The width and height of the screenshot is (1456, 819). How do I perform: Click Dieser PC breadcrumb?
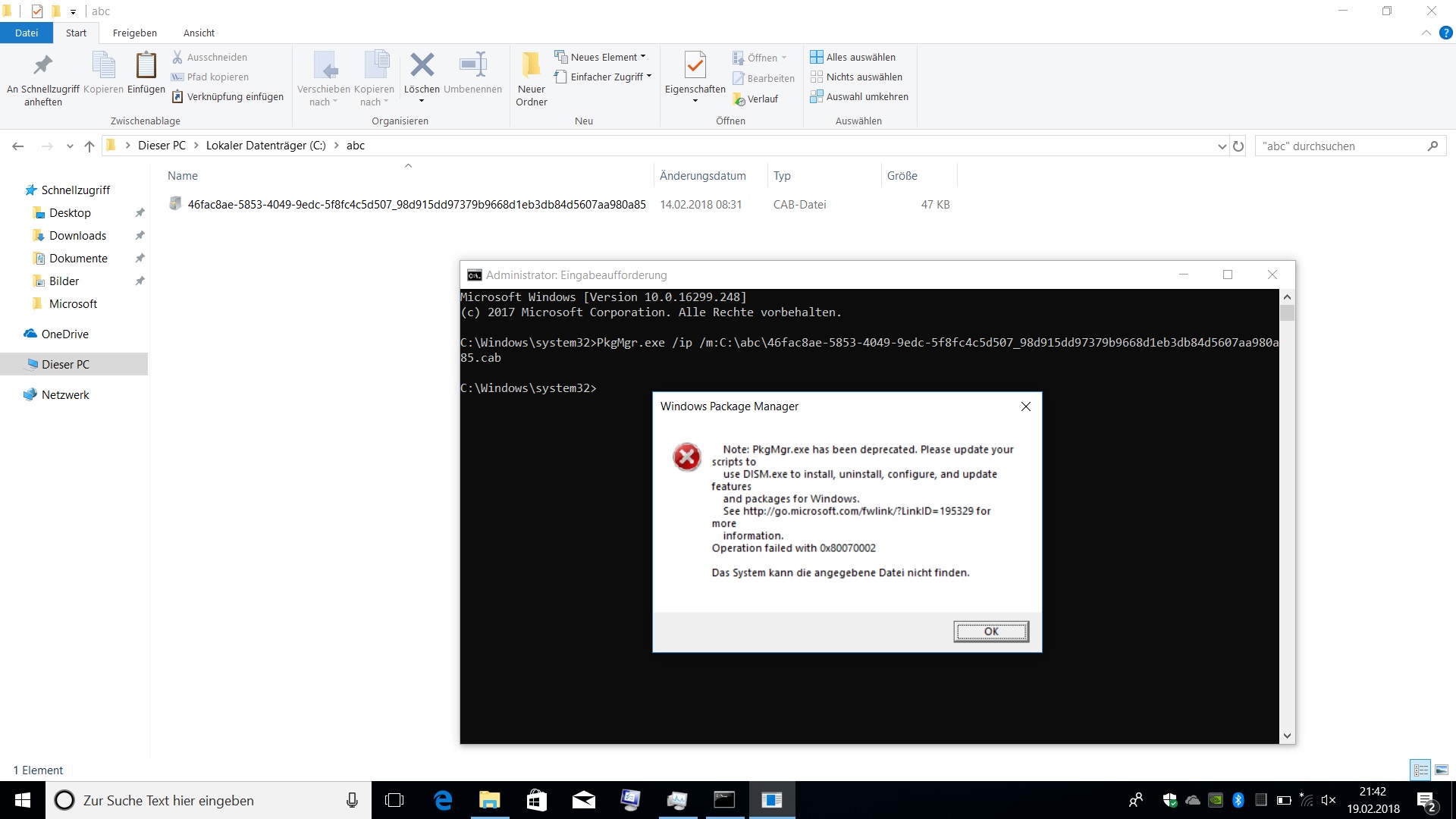(x=162, y=146)
